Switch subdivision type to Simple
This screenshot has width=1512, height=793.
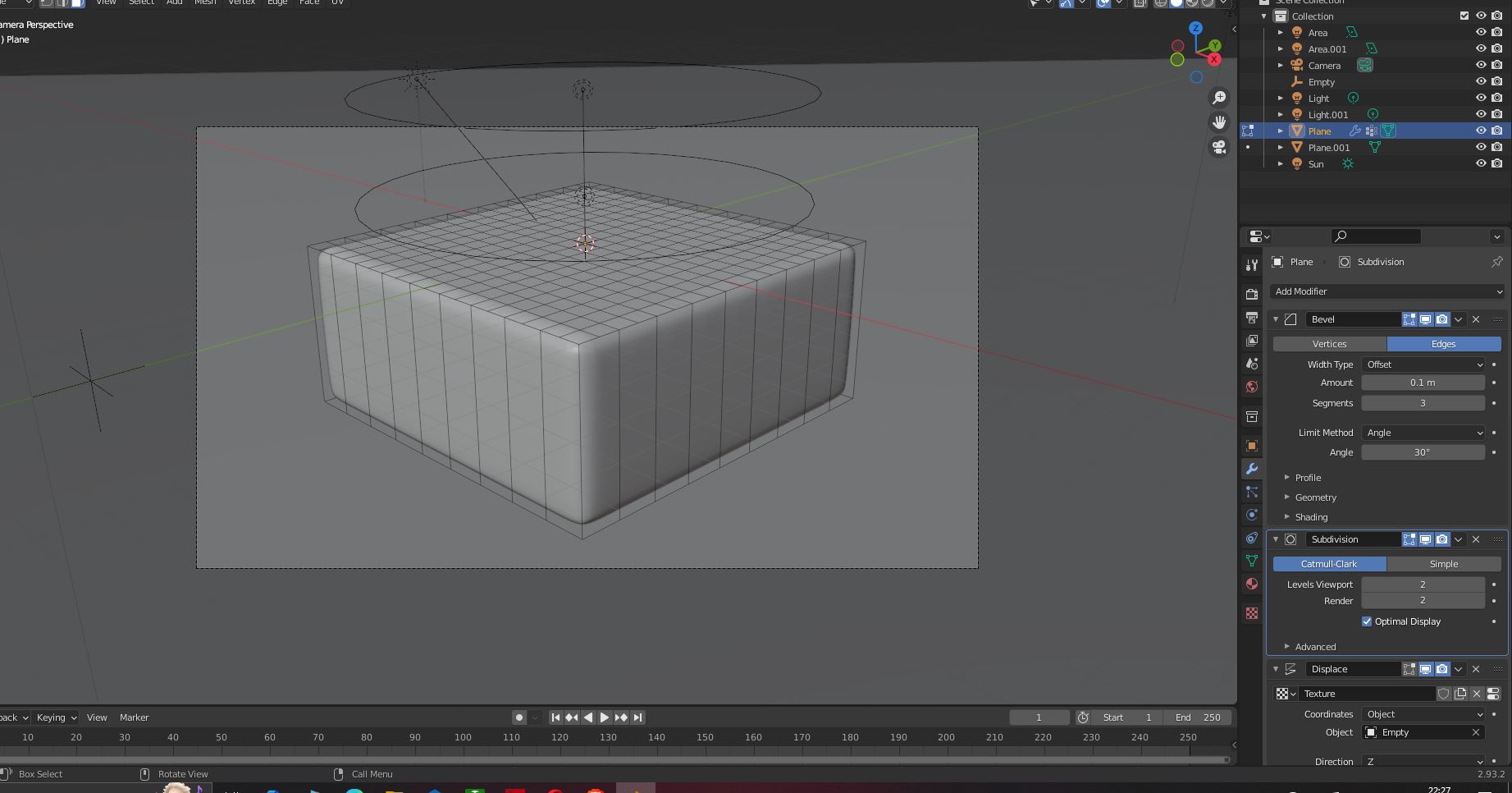pyautogui.click(x=1444, y=564)
